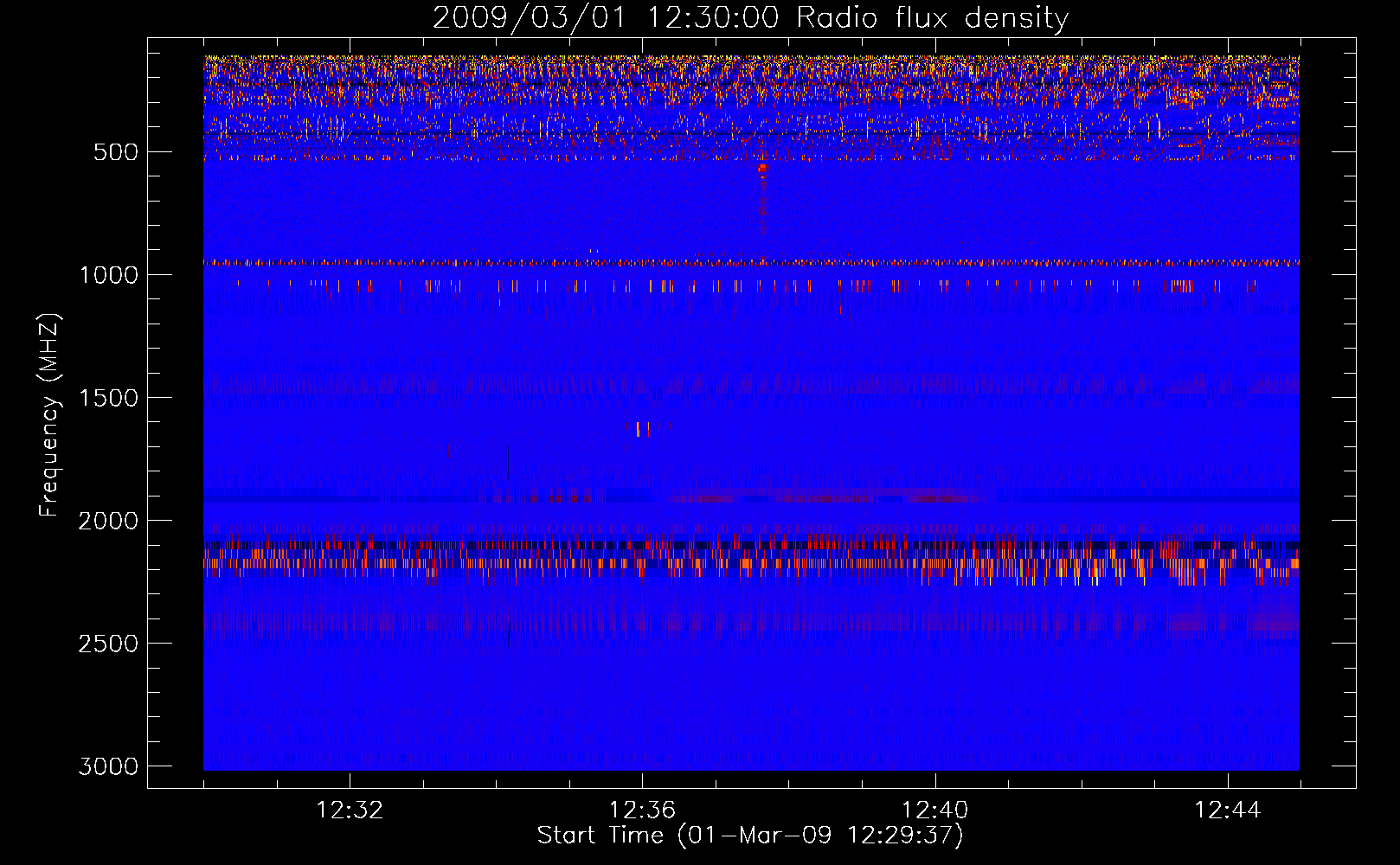Click the 3000 frequency tick label

(x=108, y=766)
